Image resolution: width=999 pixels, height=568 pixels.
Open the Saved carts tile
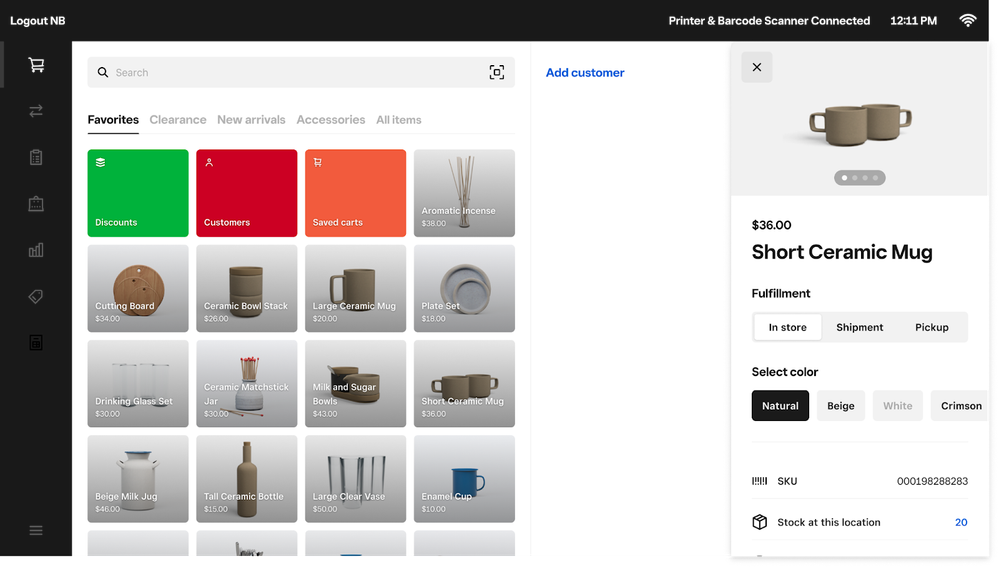pos(355,193)
